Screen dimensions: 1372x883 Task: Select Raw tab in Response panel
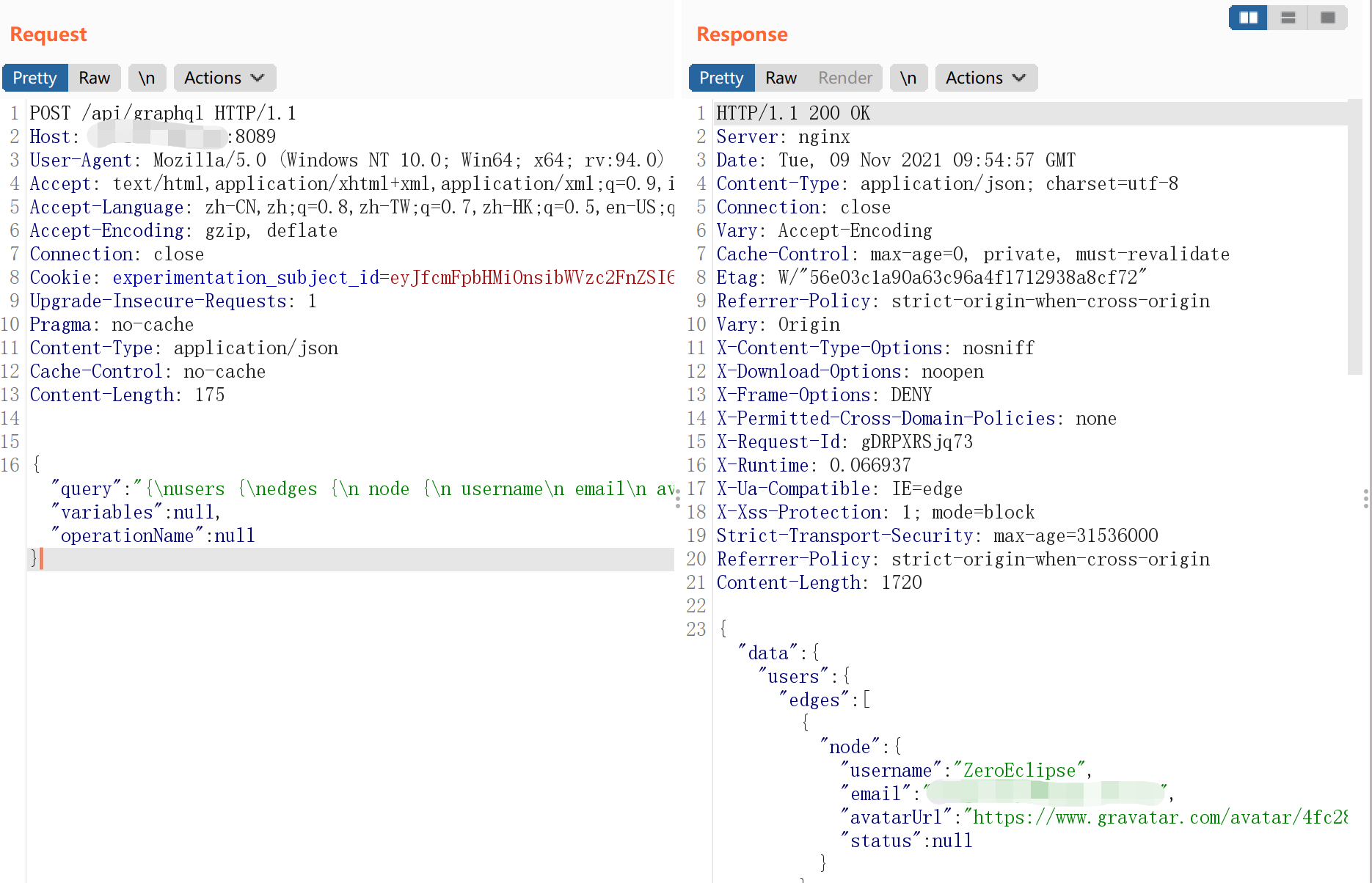[781, 78]
